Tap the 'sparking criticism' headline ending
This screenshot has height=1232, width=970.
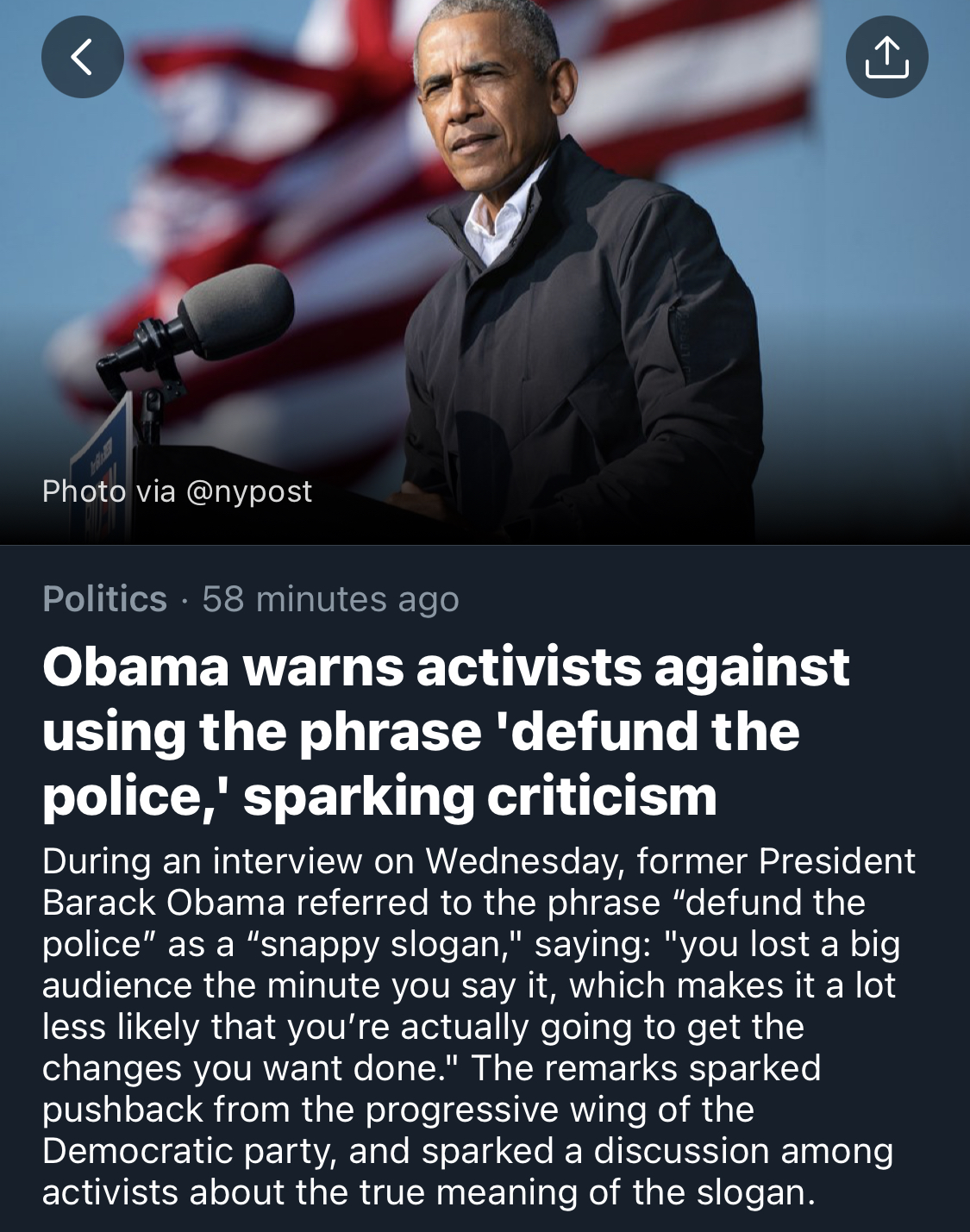tap(479, 796)
